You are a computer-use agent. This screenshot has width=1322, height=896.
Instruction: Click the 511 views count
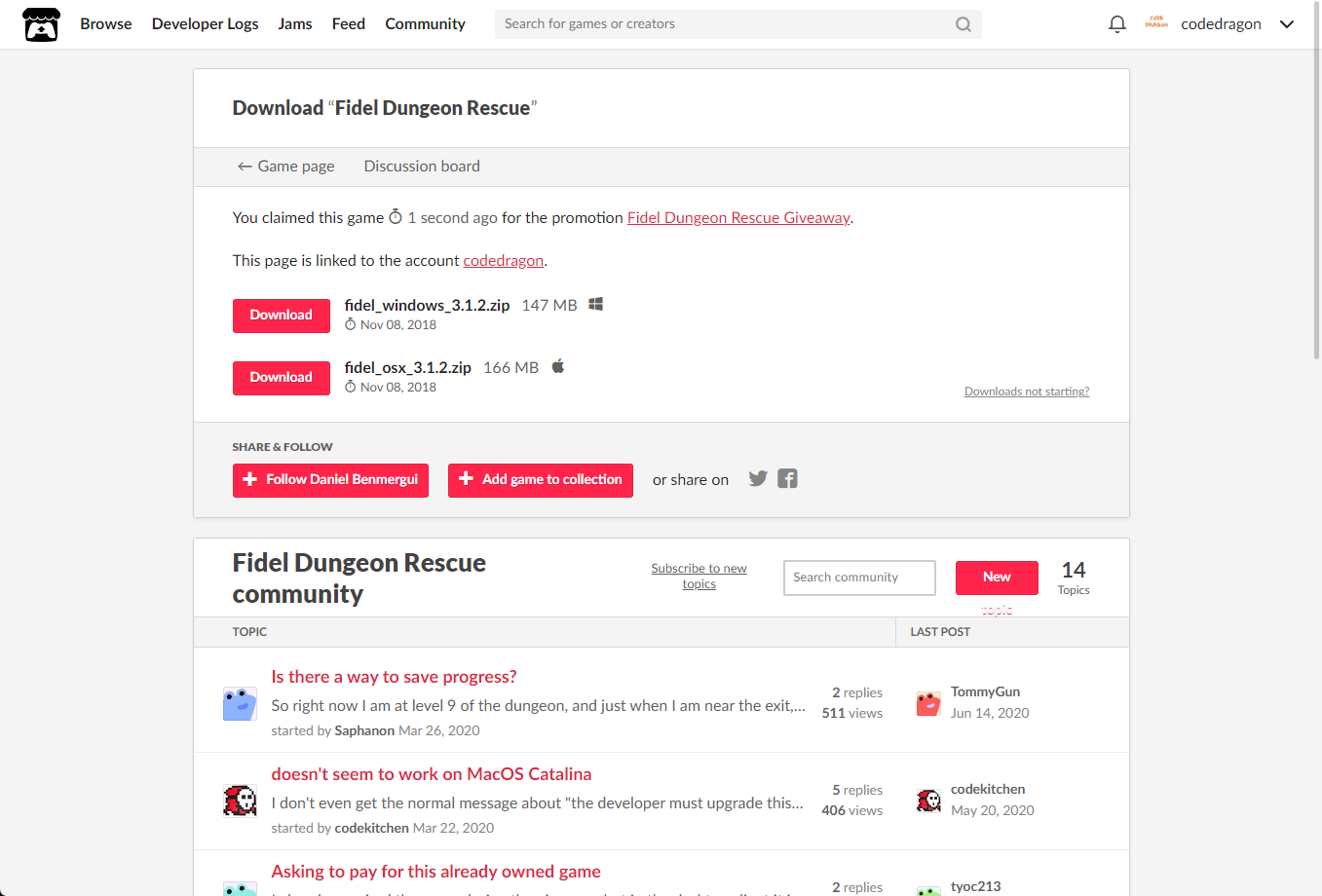coord(852,713)
